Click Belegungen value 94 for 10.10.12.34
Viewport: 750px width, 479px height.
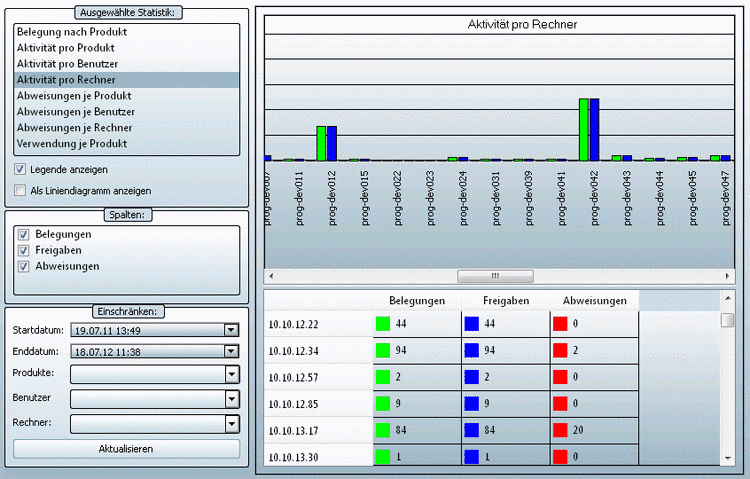pos(401,350)
